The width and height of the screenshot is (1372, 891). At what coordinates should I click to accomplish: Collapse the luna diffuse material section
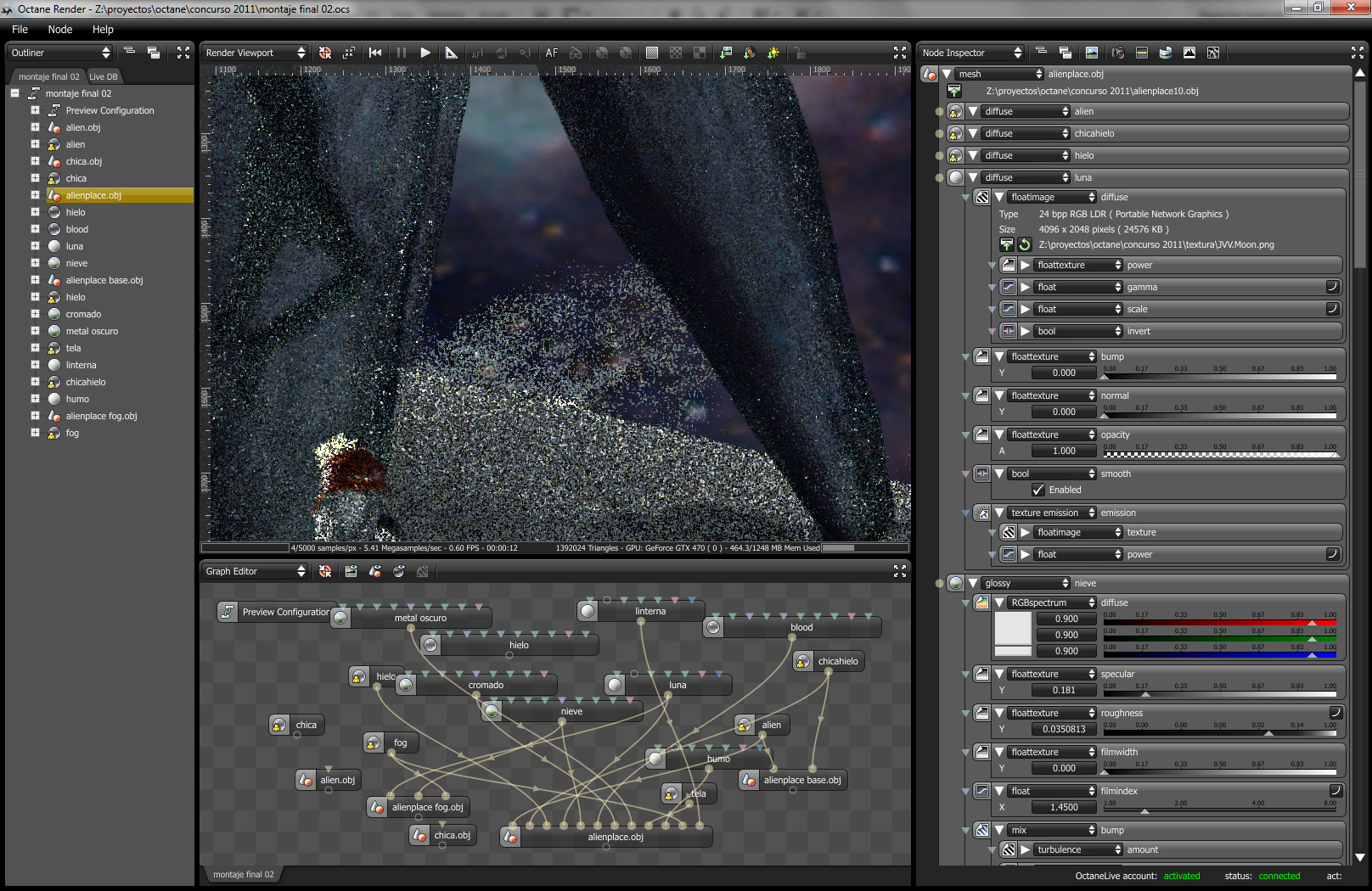(x=973, y=177)
